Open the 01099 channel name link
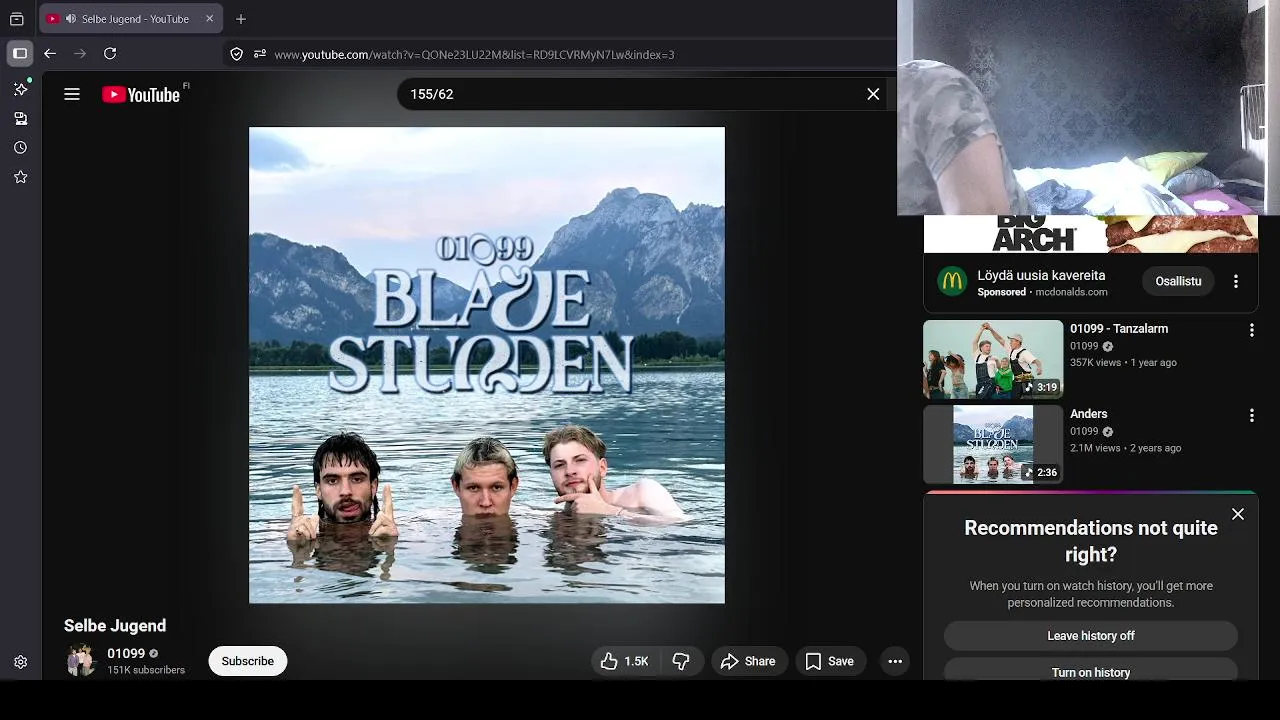Viewport: 1280px width, 720px height. pos(126,653)
